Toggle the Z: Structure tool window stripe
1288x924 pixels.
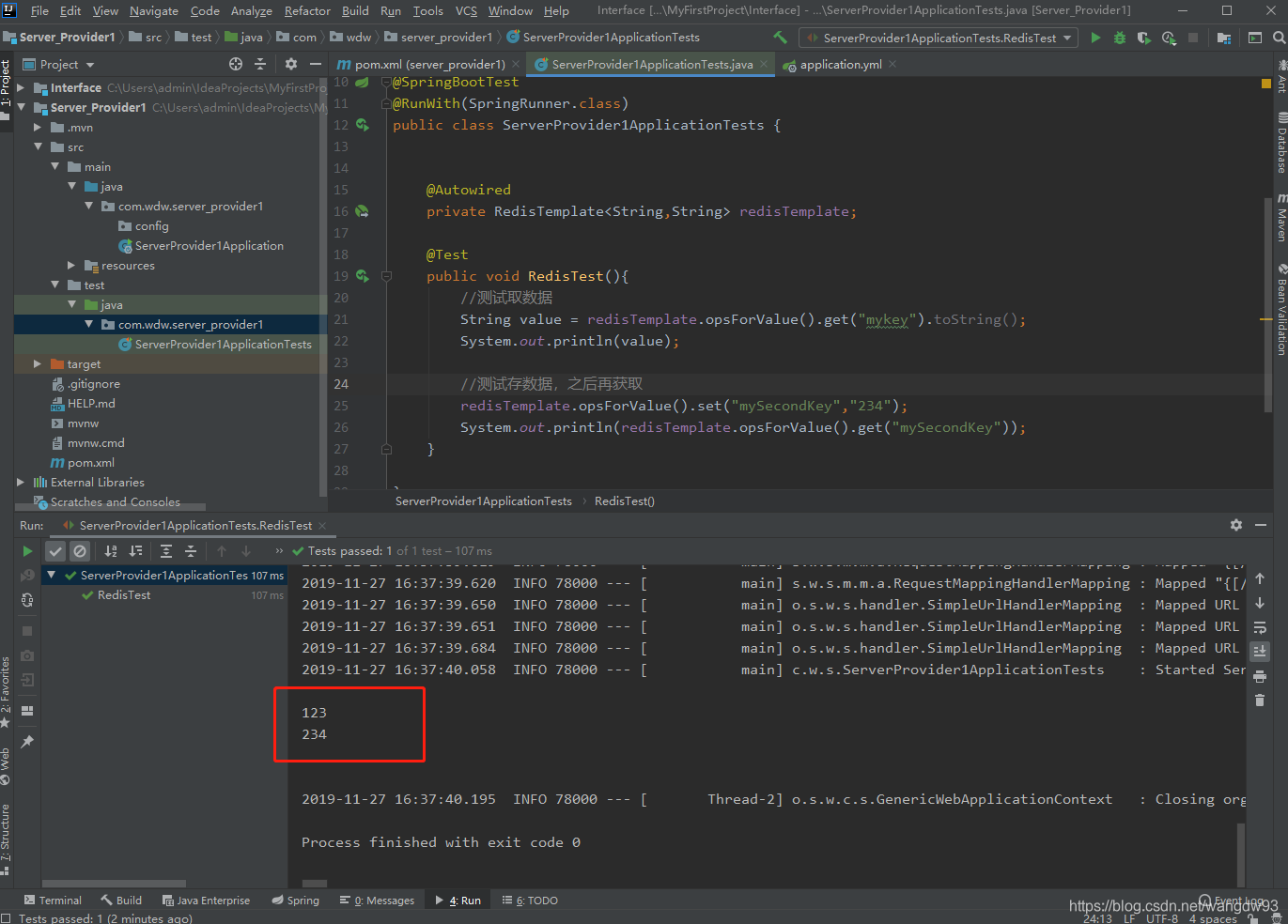click(x=6, y=839)
